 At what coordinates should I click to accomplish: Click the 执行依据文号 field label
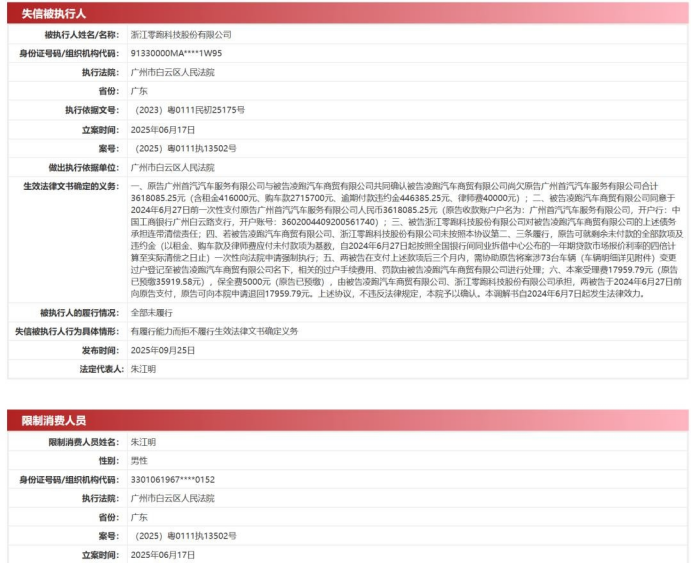point(91,110)
